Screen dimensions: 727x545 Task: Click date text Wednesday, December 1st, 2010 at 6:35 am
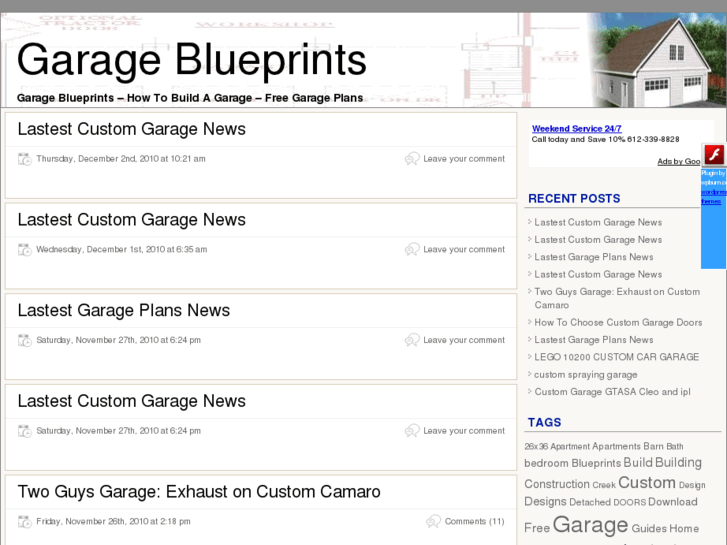click(x=121, y=249)
